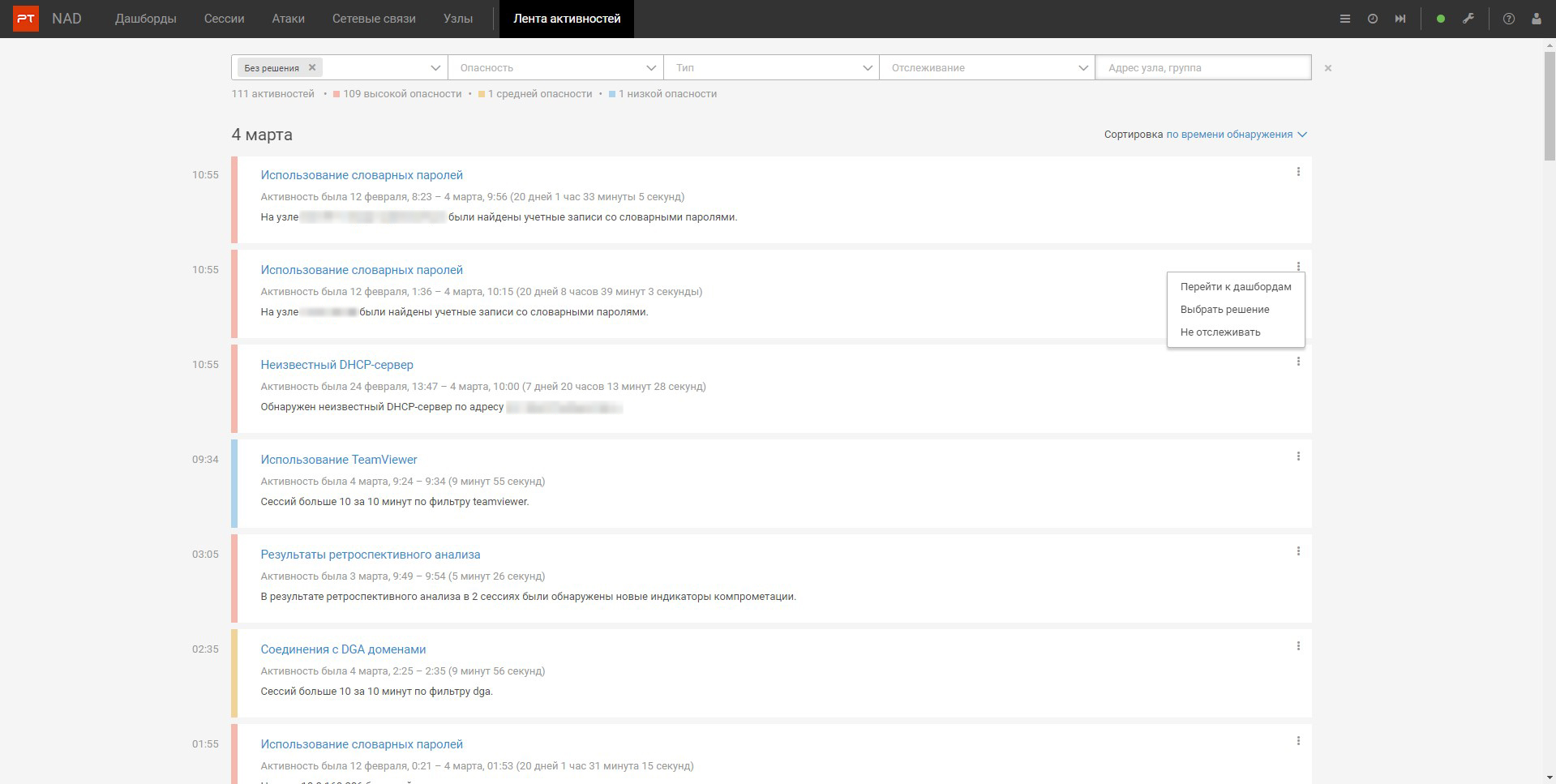This screenshot has width=1556, height=784.
Task: Click the PT NAD logo icon
Action: click(x=26, y=19)
